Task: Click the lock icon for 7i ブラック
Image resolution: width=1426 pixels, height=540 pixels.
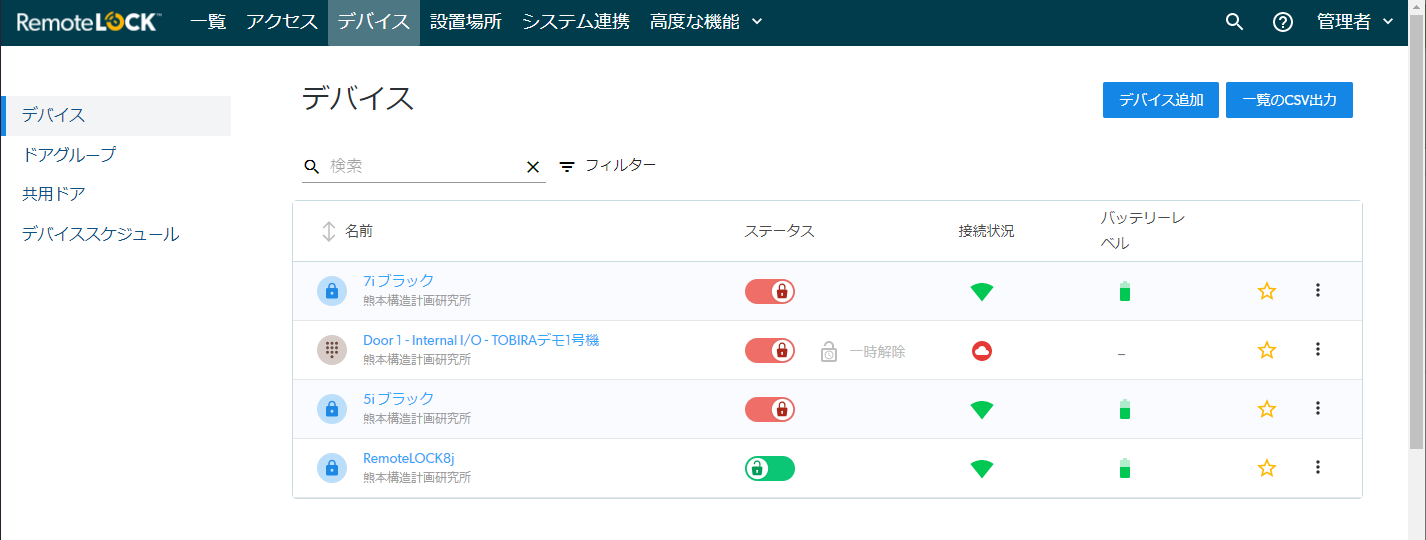Action: 332,291
